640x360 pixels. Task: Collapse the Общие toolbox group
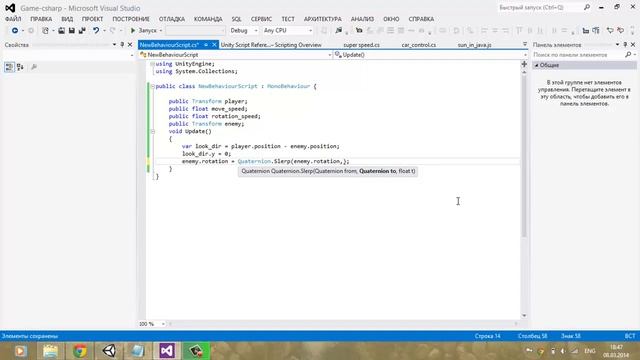537,65
